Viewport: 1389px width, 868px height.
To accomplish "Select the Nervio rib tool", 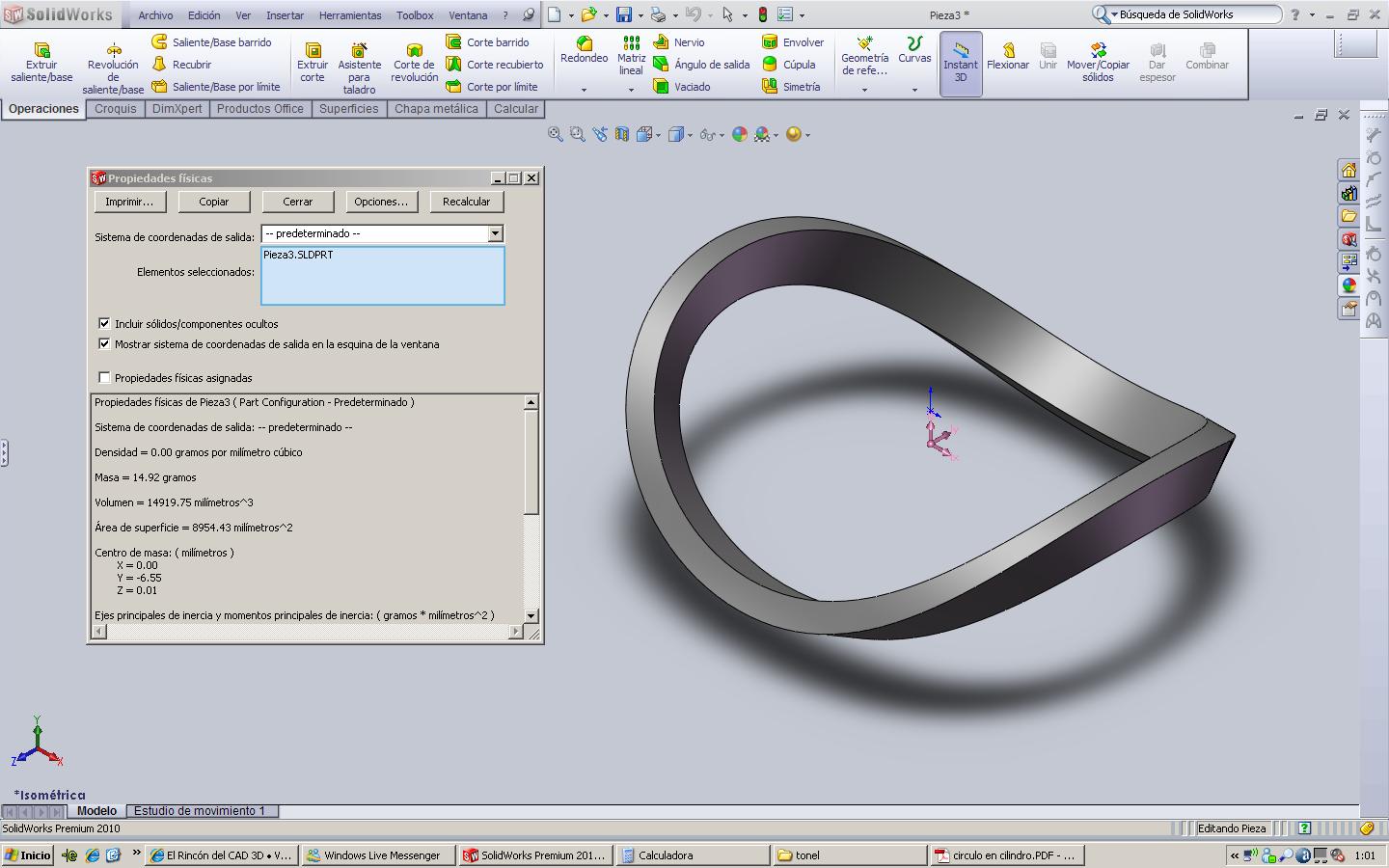I will coord(679,42).
